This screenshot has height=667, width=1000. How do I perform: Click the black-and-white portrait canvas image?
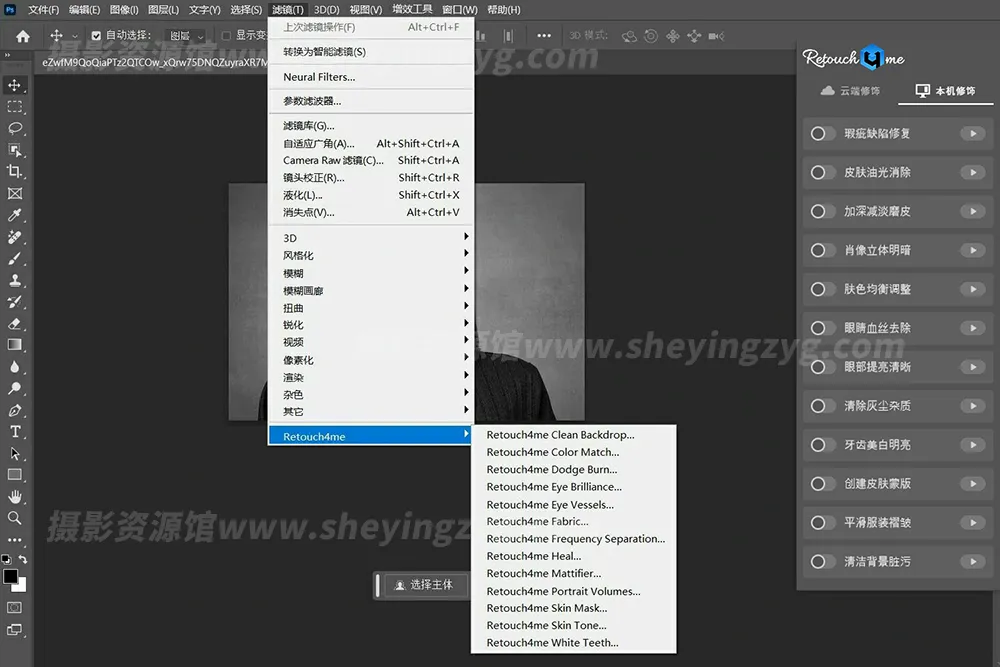tap(529, 302)
